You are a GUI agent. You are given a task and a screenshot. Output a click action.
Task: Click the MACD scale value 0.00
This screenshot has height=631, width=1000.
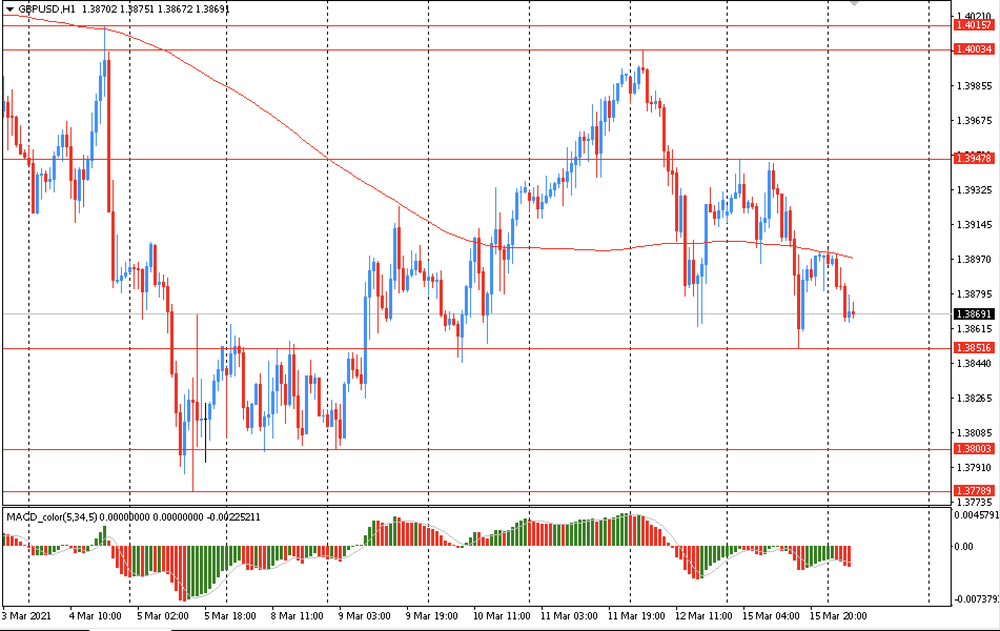pos(965,547)
